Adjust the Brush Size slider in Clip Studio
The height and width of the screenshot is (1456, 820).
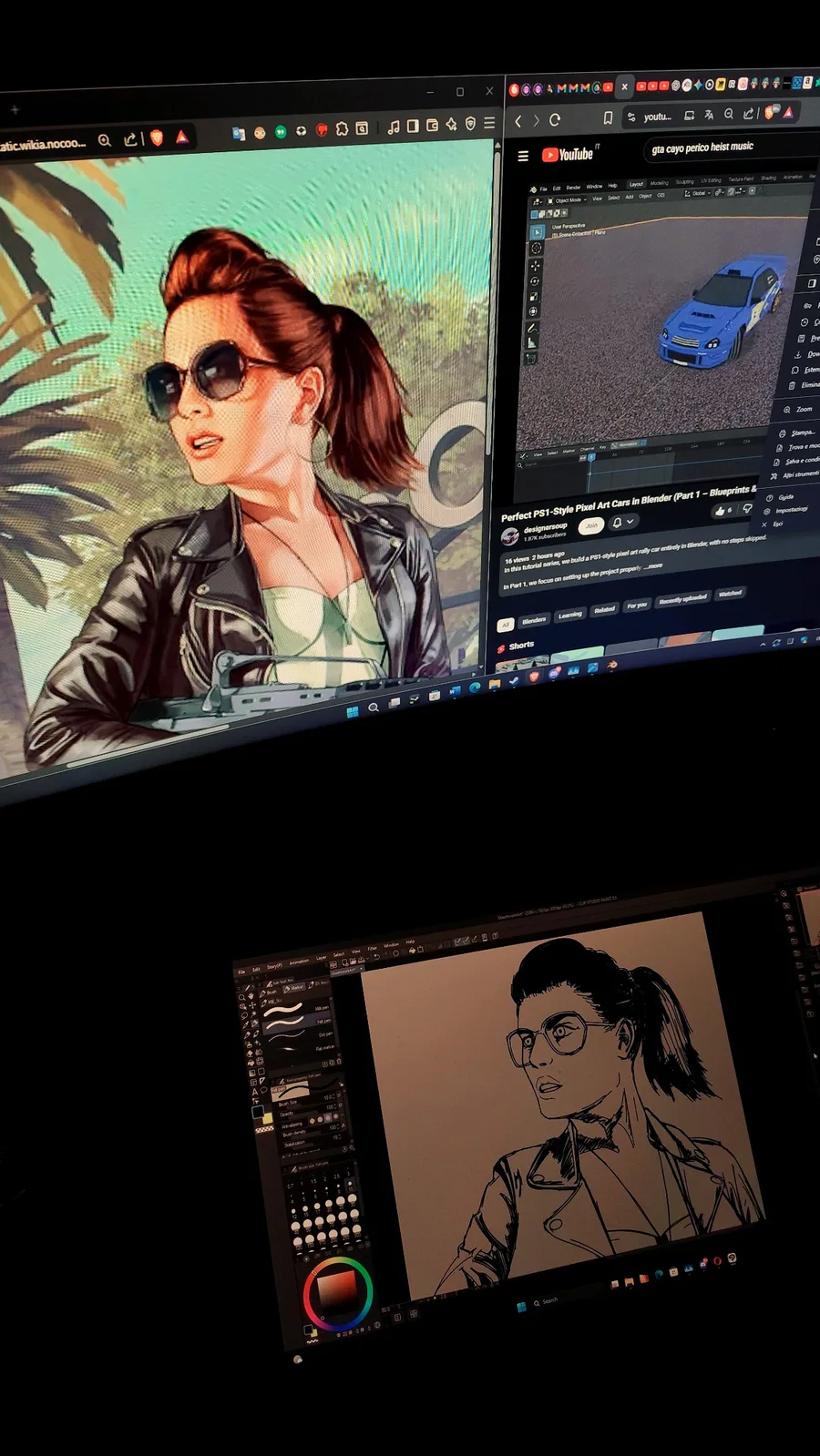[312, 1100]
